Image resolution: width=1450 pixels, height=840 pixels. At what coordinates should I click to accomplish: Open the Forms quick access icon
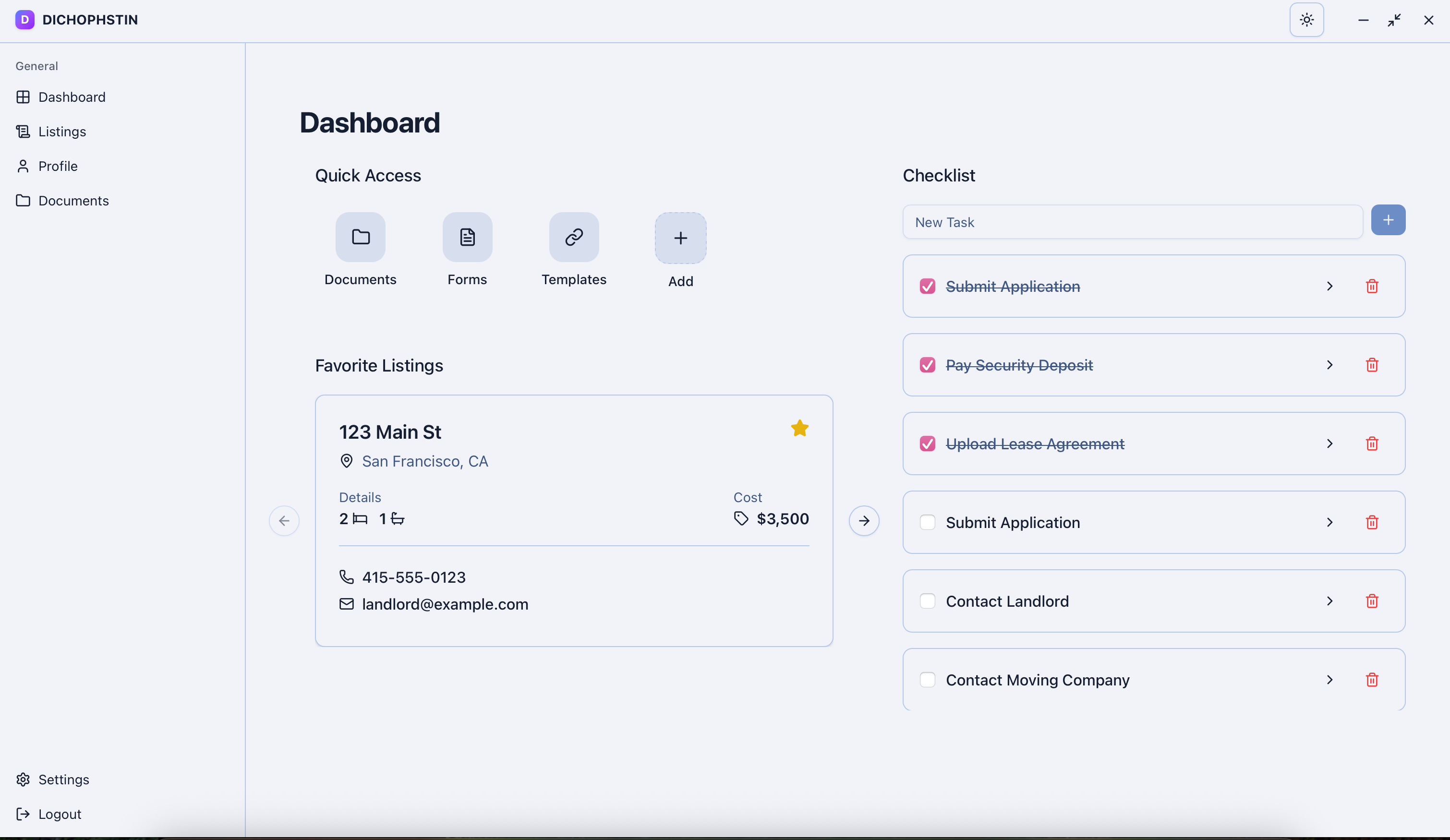pyautogui.click(x=467, y=237)
